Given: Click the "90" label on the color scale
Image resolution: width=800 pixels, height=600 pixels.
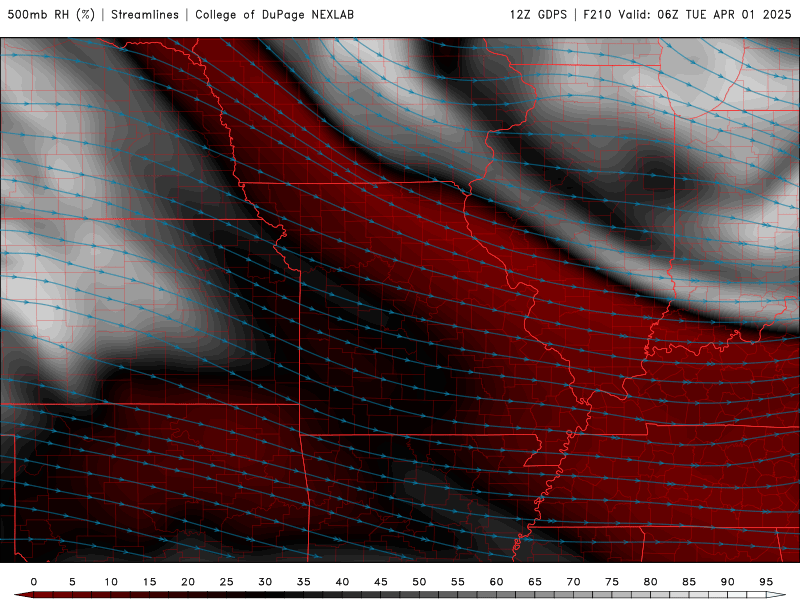Looking at the screenshot, I should pyautogui.click(x=727, y=582).
